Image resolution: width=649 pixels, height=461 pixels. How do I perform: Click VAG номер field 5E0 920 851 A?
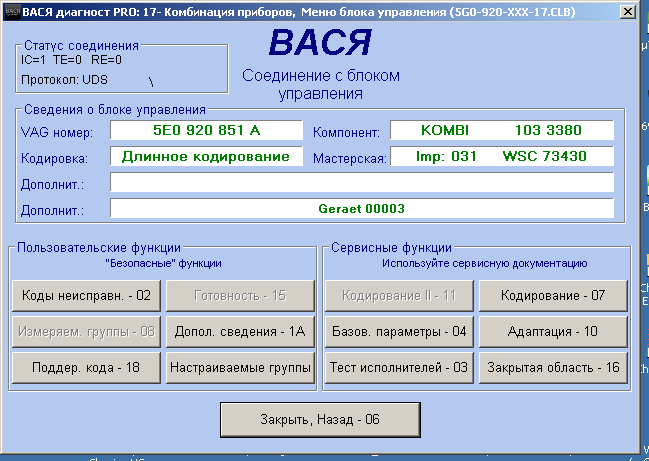click(207, 130)
